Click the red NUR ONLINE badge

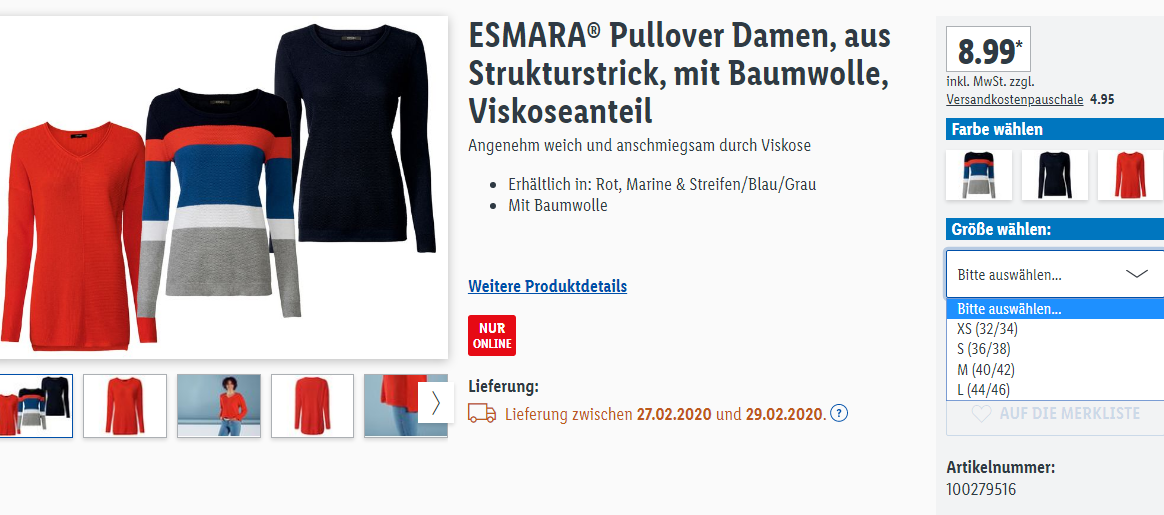point(492,335)
